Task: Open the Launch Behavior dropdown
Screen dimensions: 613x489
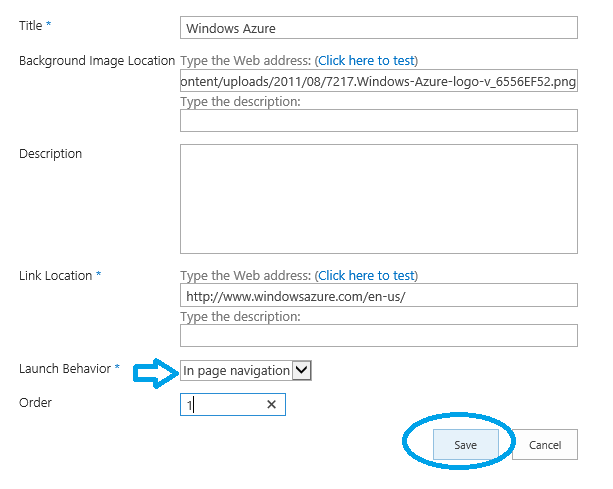Action: point(303,371)
